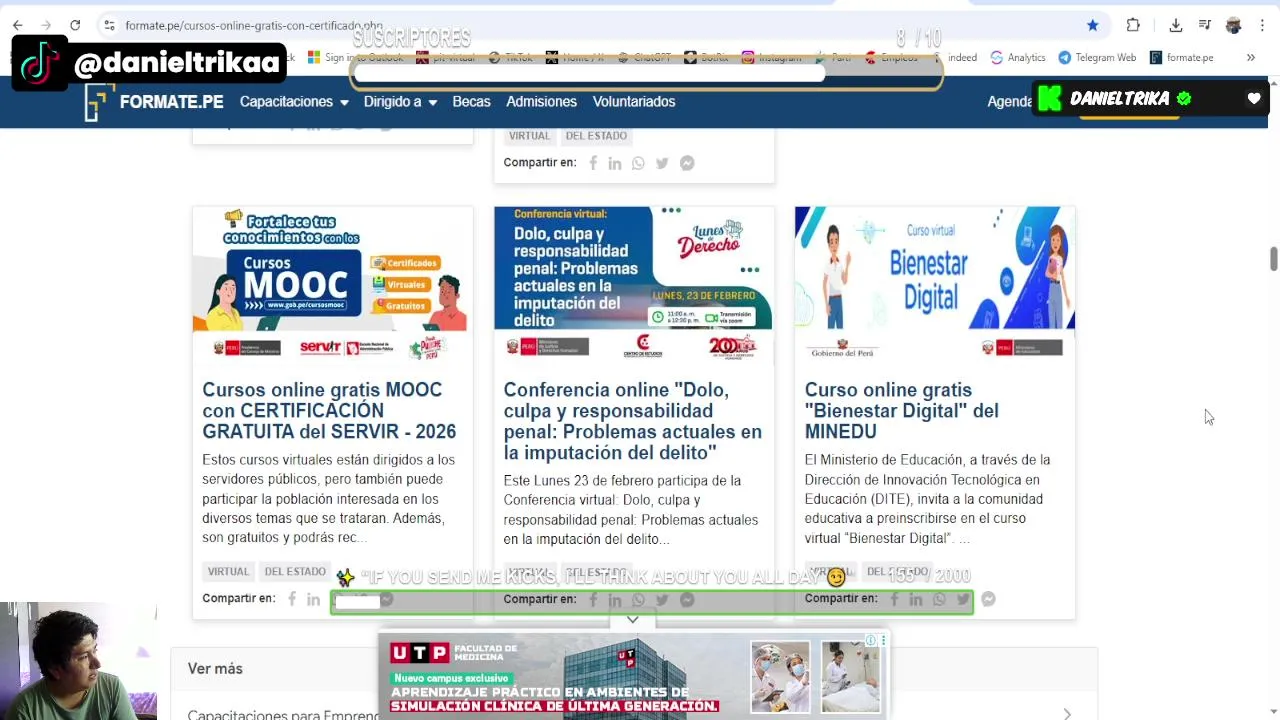Share Dolo, culpa conference on WhatsApp
This screenshot has width=1280, height=720.
tap(638, 599)
